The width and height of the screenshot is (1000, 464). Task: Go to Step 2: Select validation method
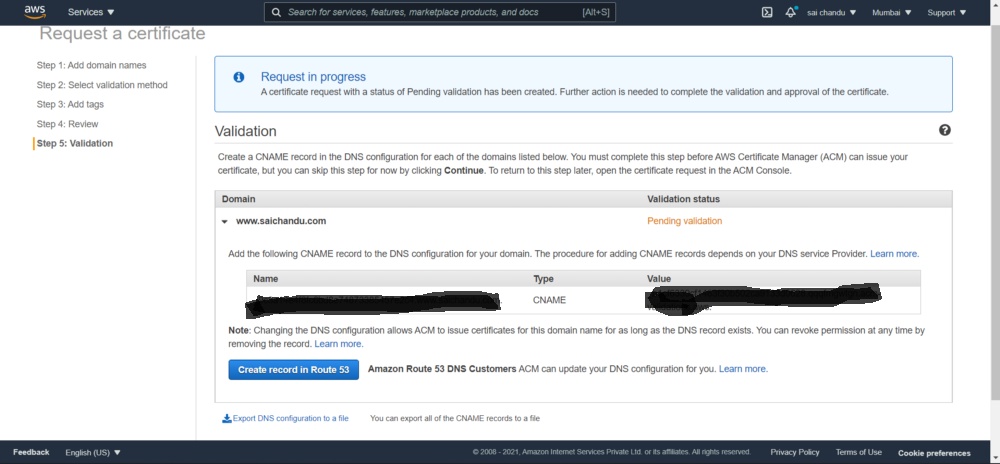tap(102, 85)
